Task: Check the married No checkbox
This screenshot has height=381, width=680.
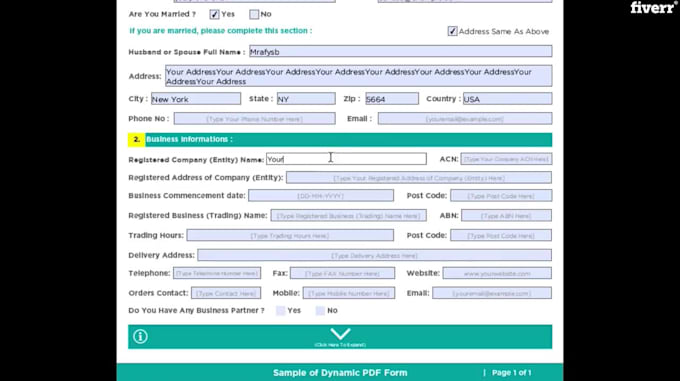Action: pos(254,14)
